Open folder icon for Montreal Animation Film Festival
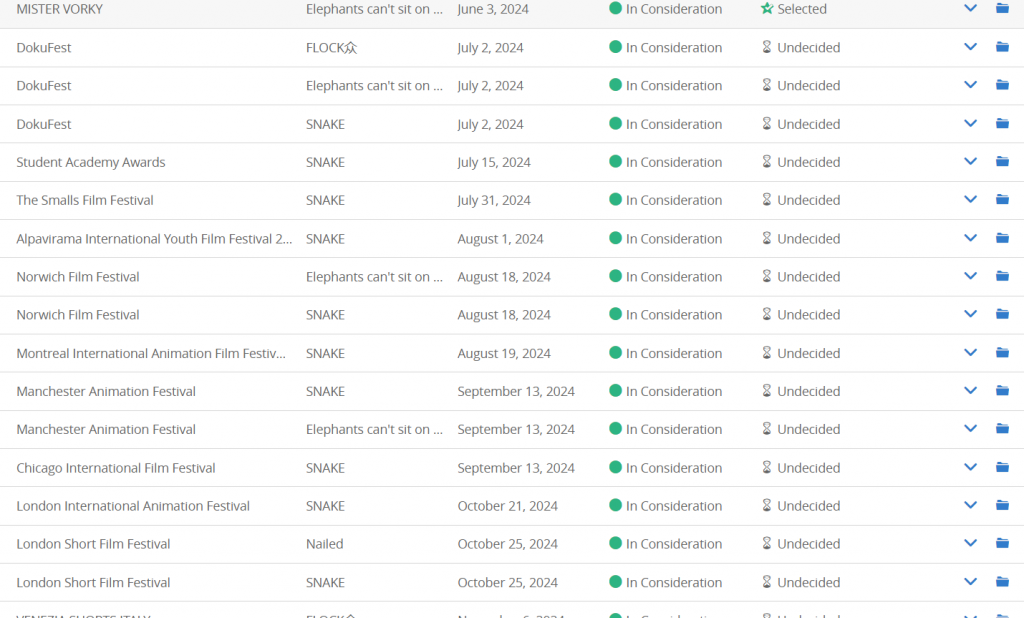 tap(1002, 352)
